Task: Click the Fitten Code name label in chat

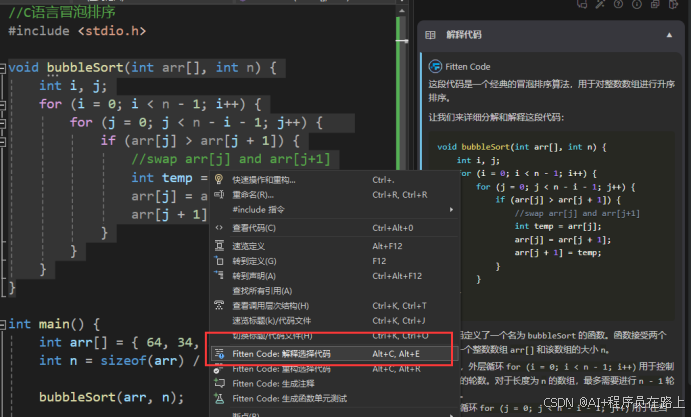Action: (467, 67)
